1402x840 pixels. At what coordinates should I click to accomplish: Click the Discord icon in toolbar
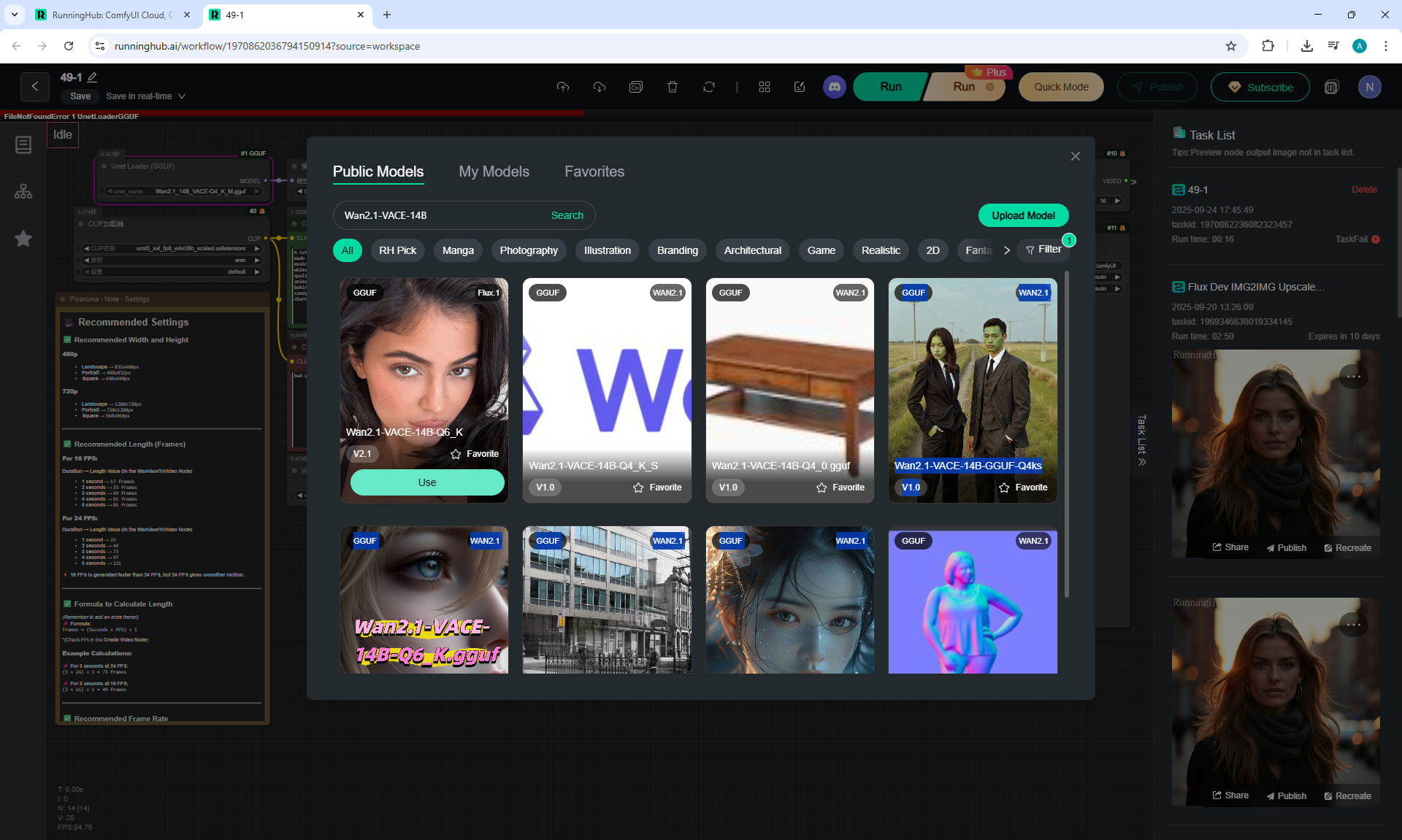tap(834, 87)
